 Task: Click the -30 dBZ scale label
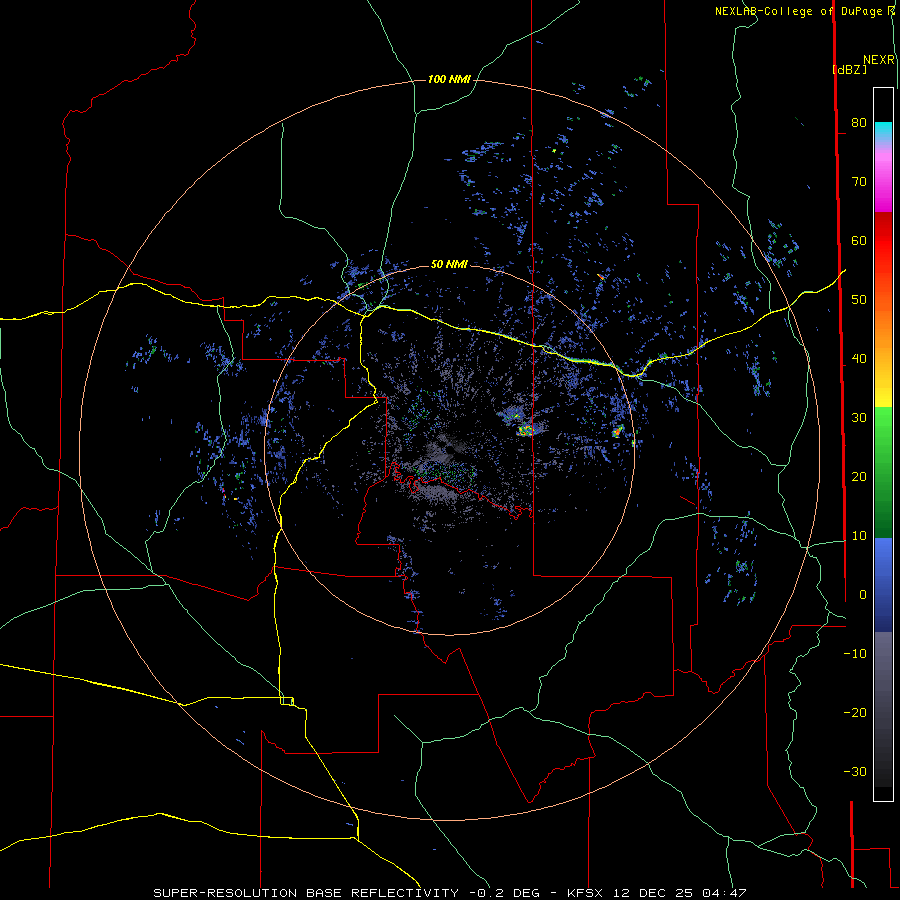pos(855,771)
